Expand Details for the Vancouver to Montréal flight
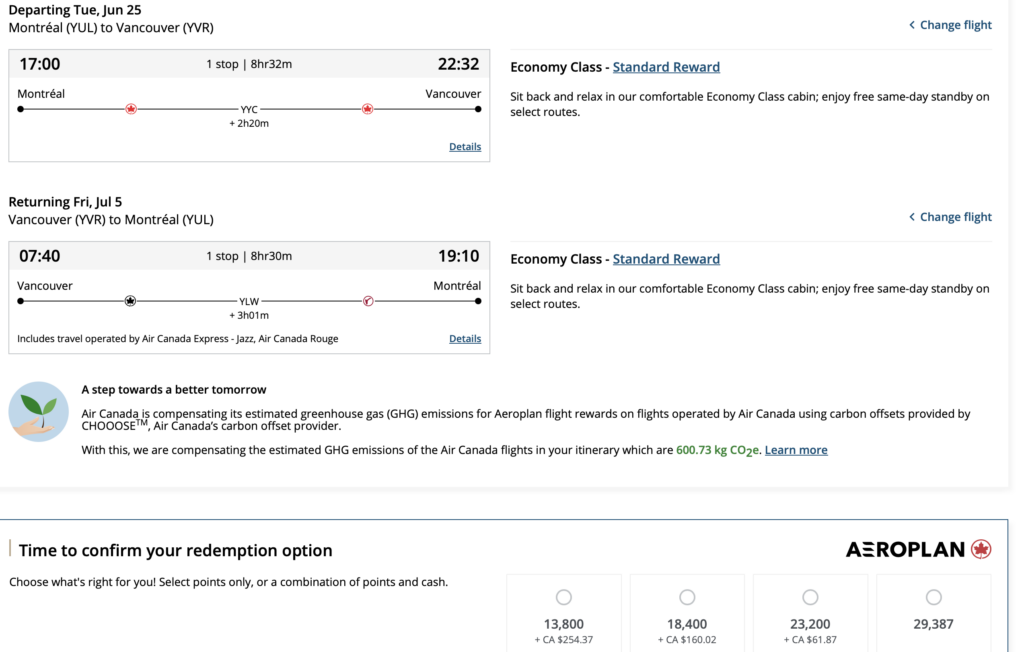This screenshot has height=652, width=1024. pyautogui.click(x=465, y=339)
